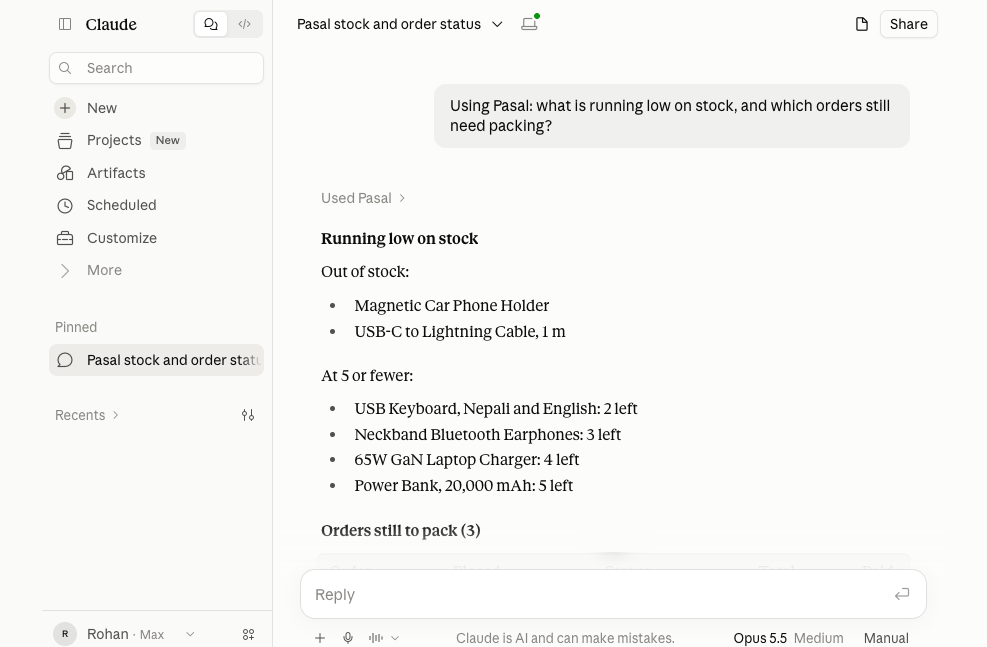
Task: Open pinned Pasal stock chat
Action: (x=156, y=360)
